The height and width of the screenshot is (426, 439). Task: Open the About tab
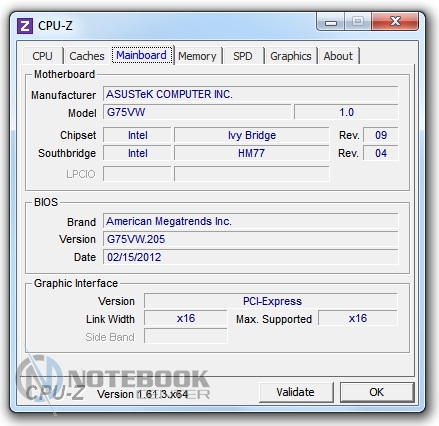(x=338, y=56)
